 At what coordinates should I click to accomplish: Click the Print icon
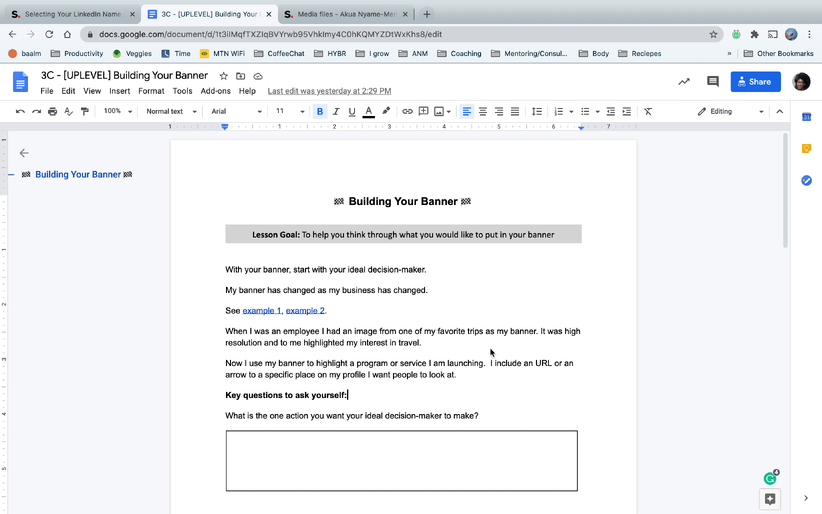click(x=52, y=111)
